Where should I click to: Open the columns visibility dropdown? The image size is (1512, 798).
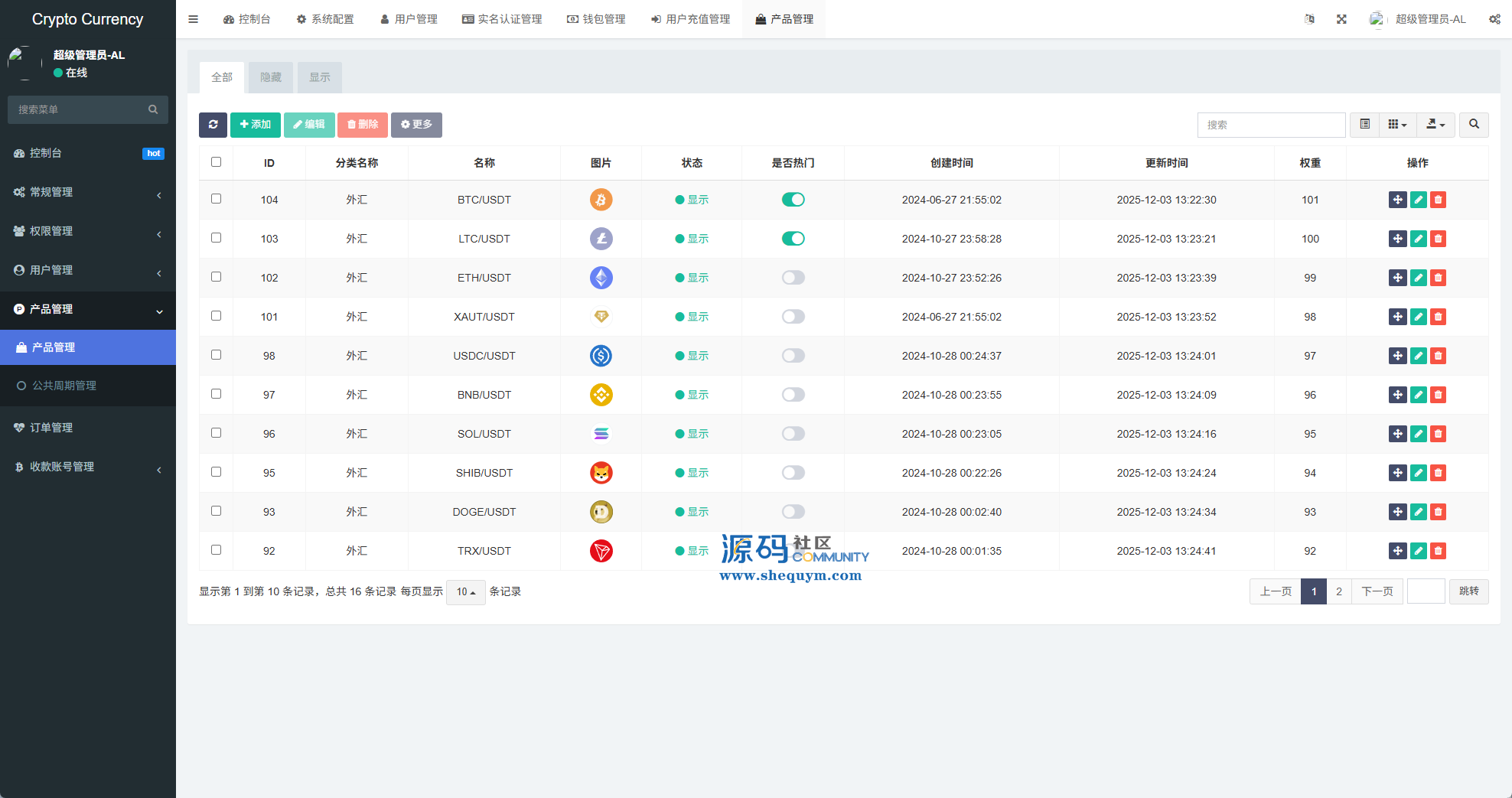pos(1397,125)
